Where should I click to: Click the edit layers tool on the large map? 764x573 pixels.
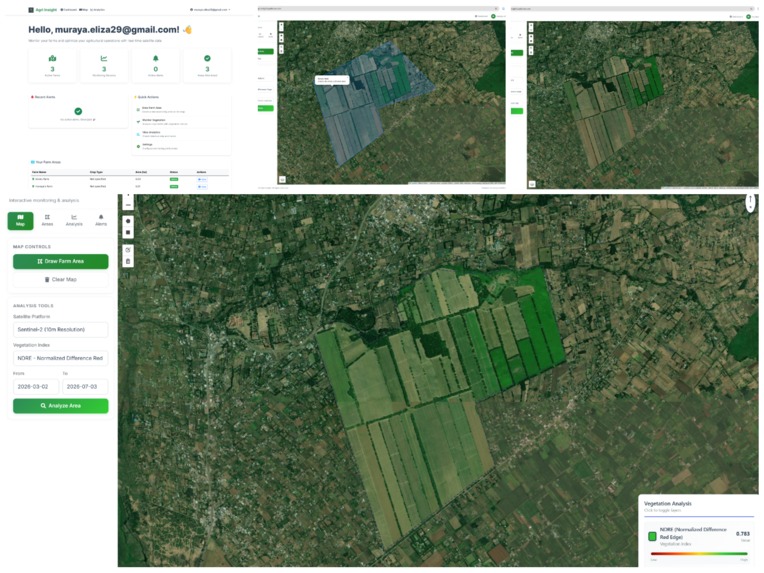pyautogui.click(x=128, y=250)
